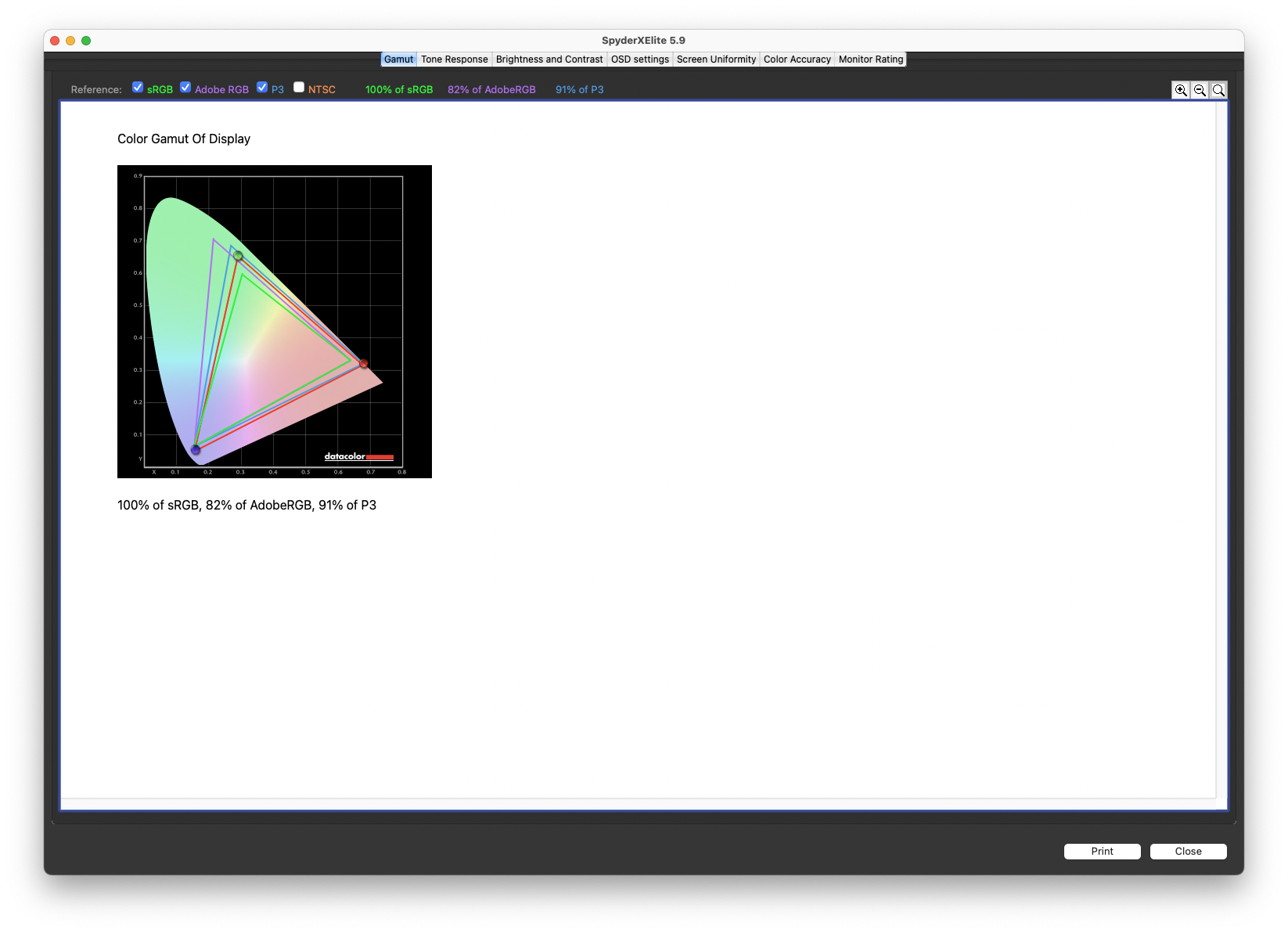Image resolution: width=1288 pixels, height=933 pixels.
Task: Enable the NTSC reference checkbox
Action: [299, 87]
